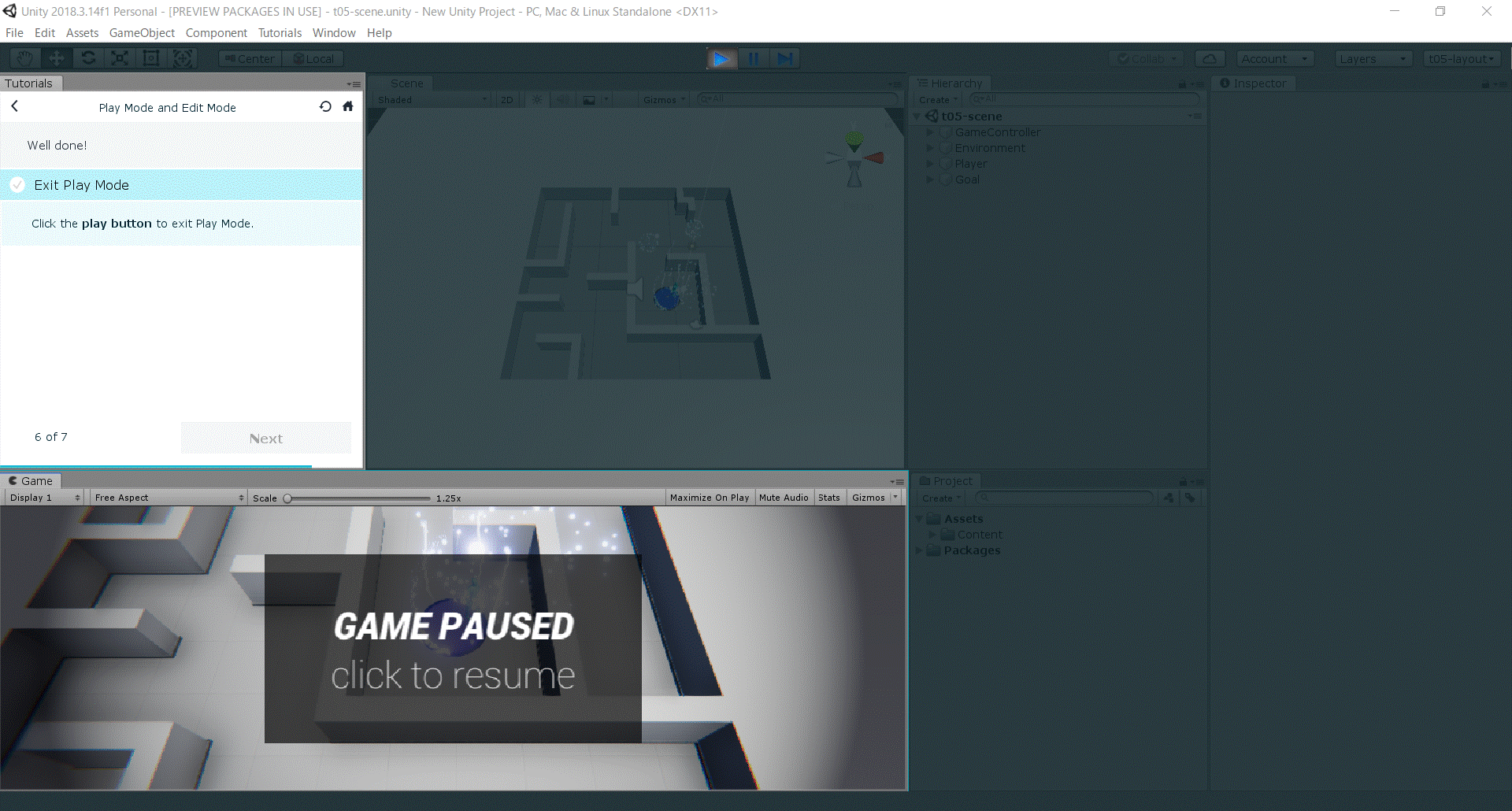Toggle pivot mode Center button
This screenshot has width=1512, height=811.
pos(250,58)
